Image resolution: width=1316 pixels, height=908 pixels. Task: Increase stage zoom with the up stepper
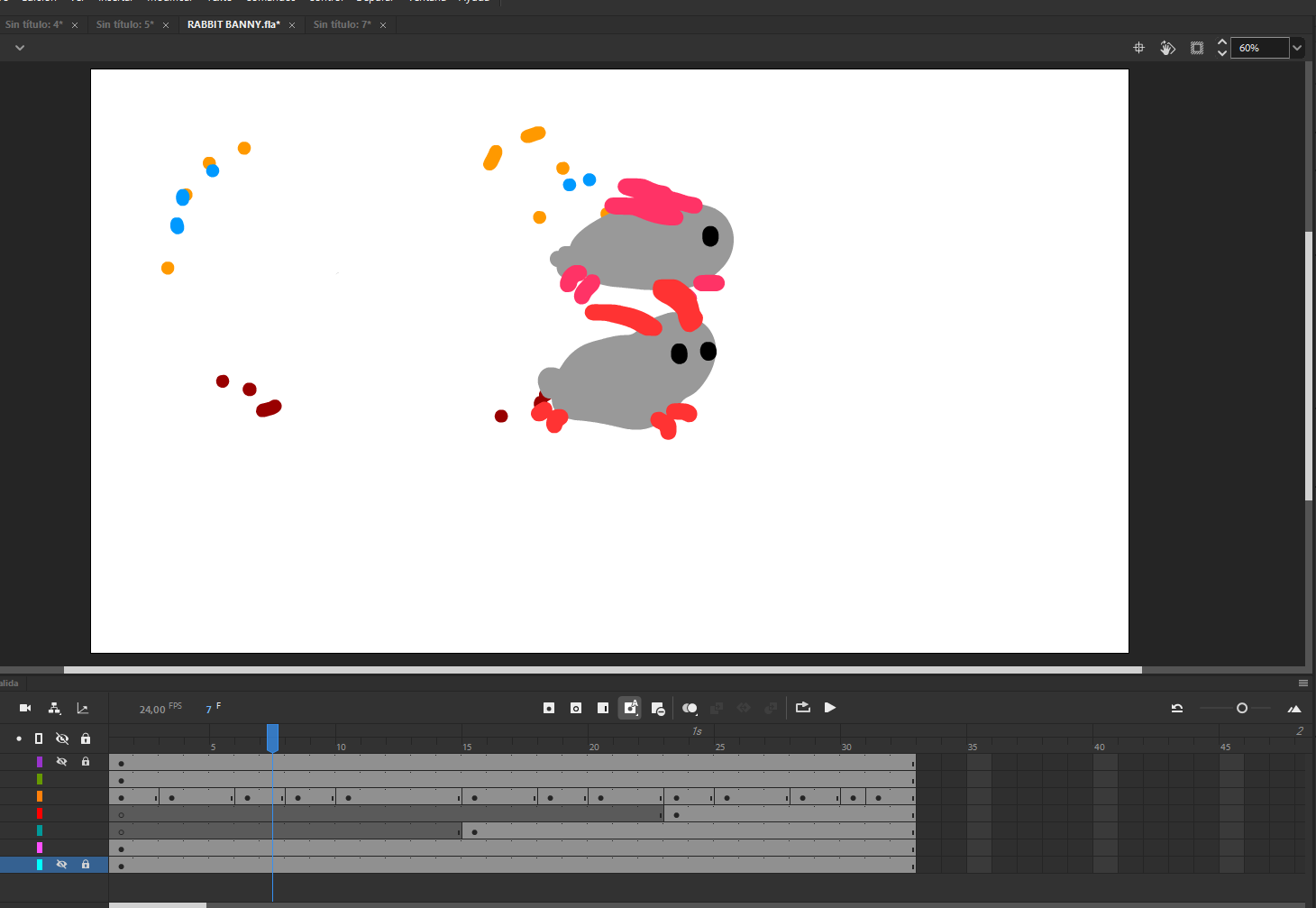click(x=1222, y=42)
